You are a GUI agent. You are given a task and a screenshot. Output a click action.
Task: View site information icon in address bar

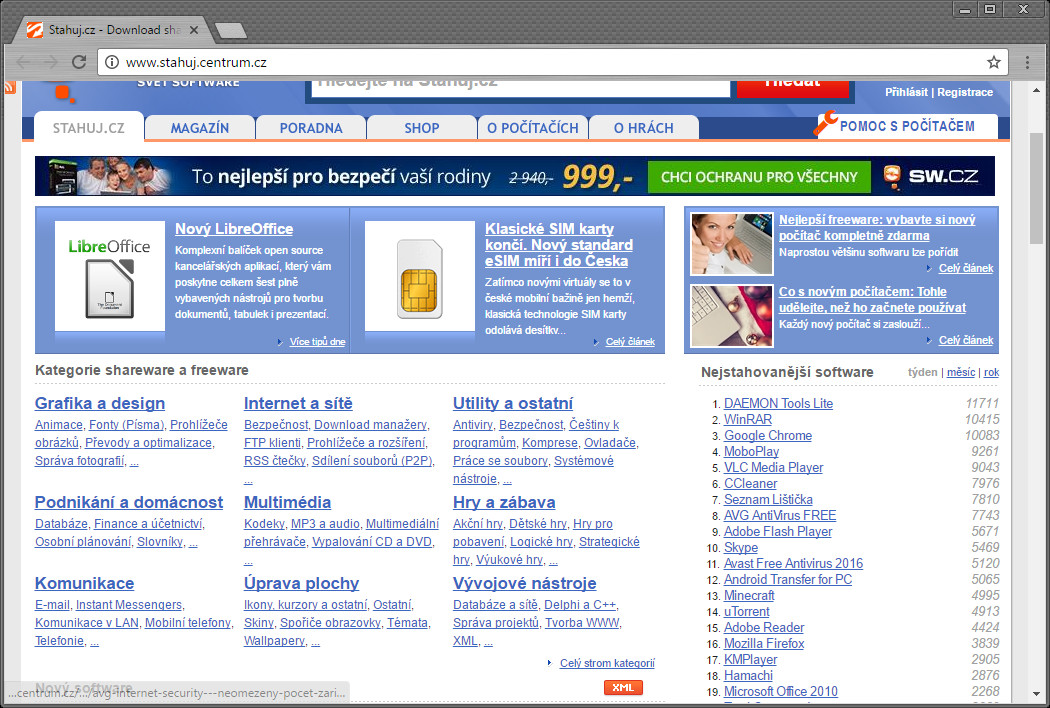(112, 62)
